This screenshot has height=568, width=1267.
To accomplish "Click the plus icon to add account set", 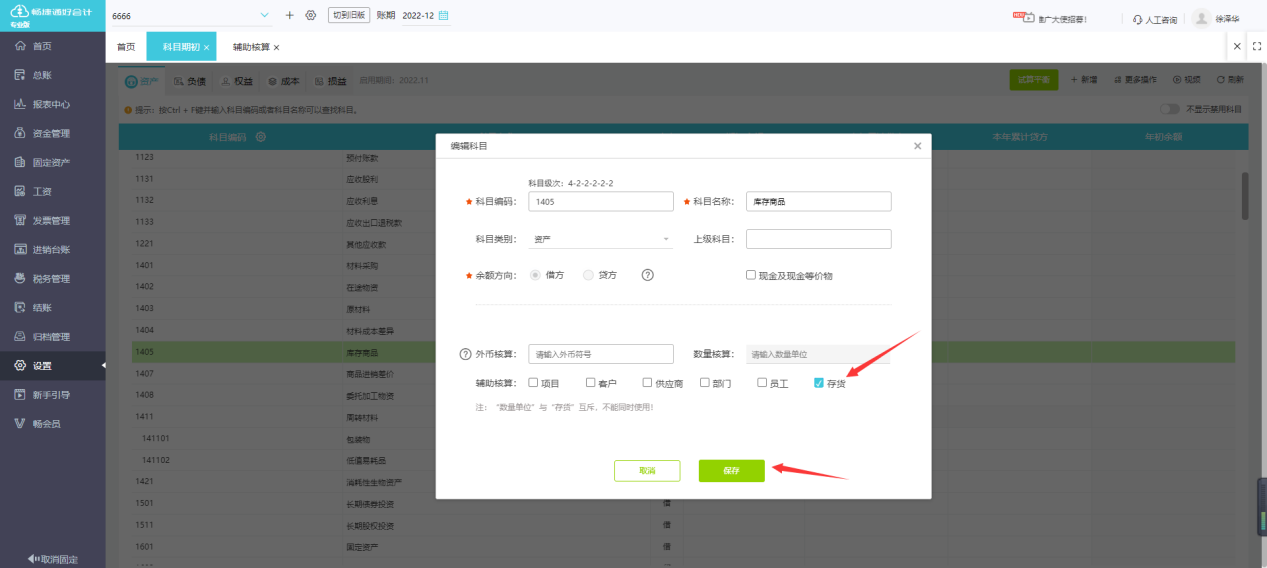I will [290, 15].
